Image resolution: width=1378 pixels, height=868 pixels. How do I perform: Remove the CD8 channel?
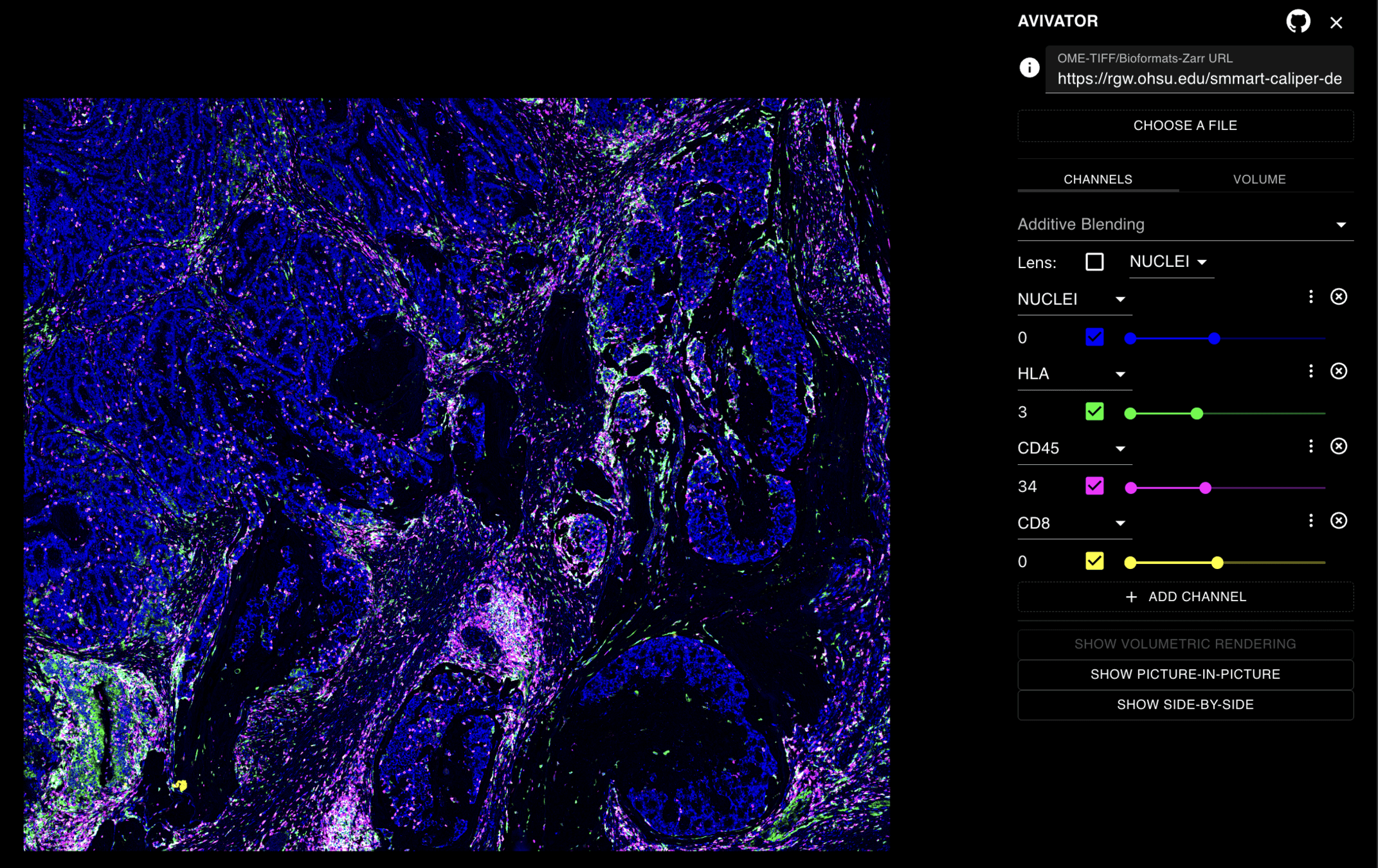coord(1338,521)
